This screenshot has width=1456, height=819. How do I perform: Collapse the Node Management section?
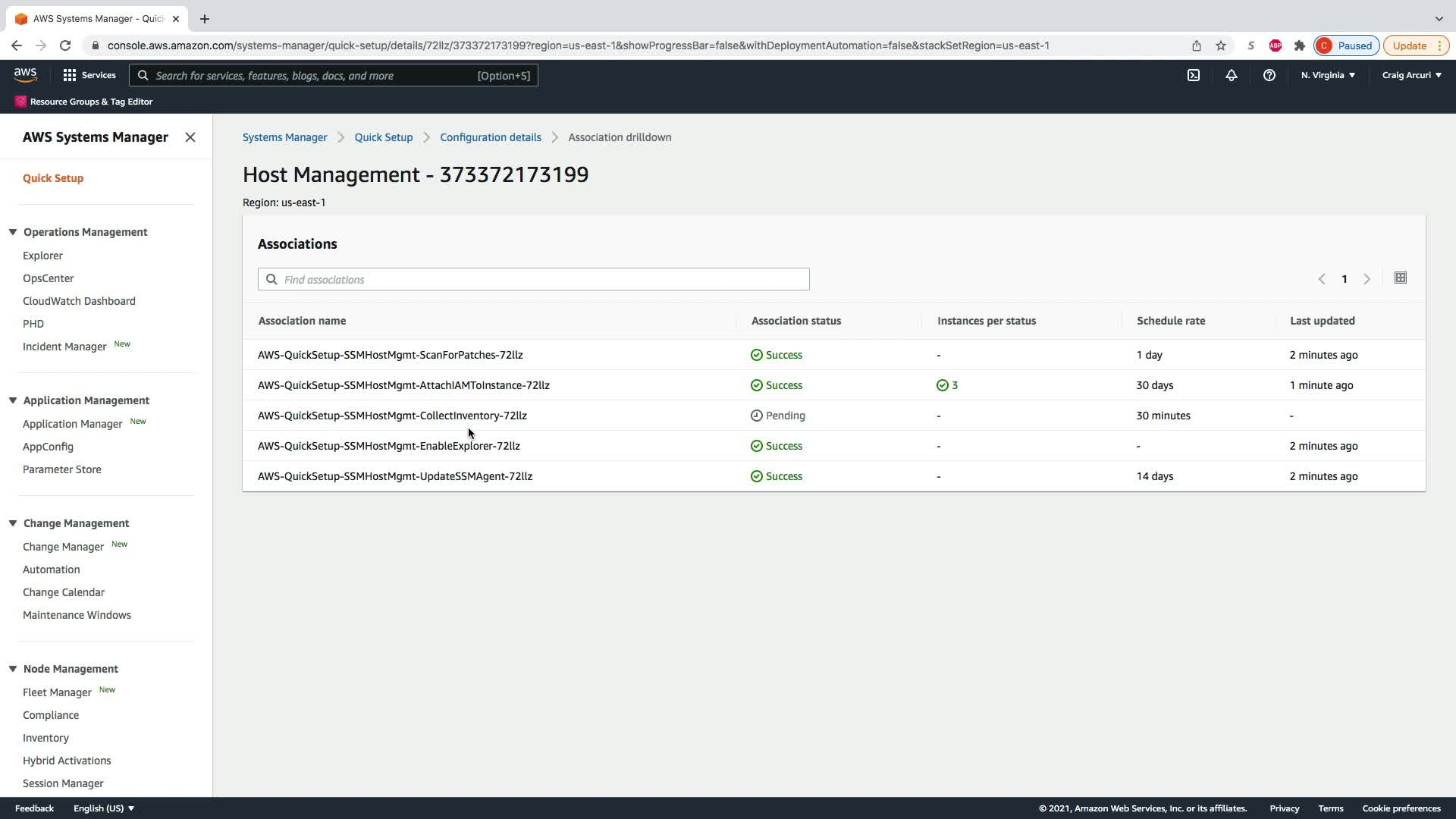tap(13, 669)
